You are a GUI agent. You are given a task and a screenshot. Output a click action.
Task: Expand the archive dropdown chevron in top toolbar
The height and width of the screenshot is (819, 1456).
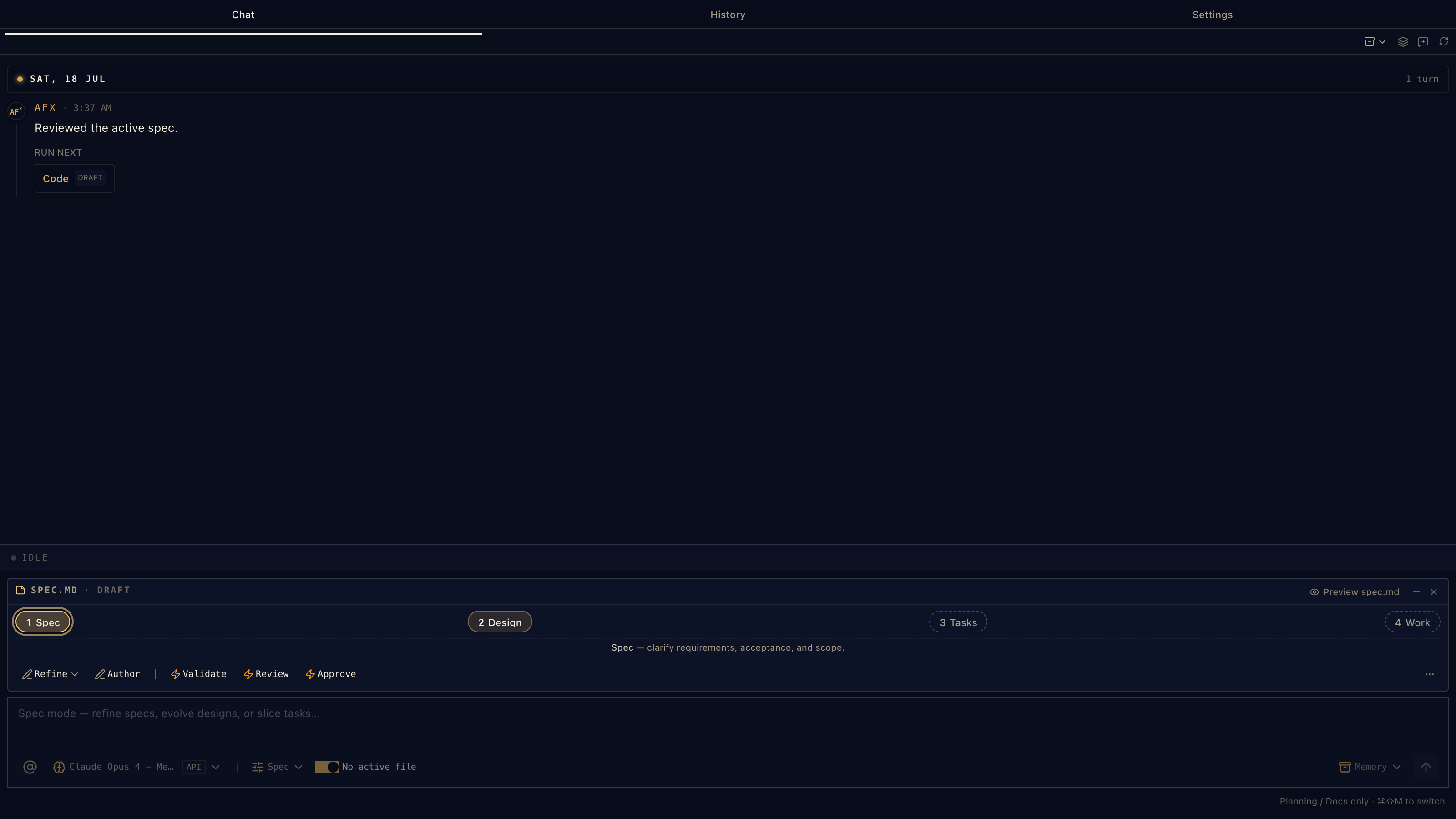(1382, 42)
